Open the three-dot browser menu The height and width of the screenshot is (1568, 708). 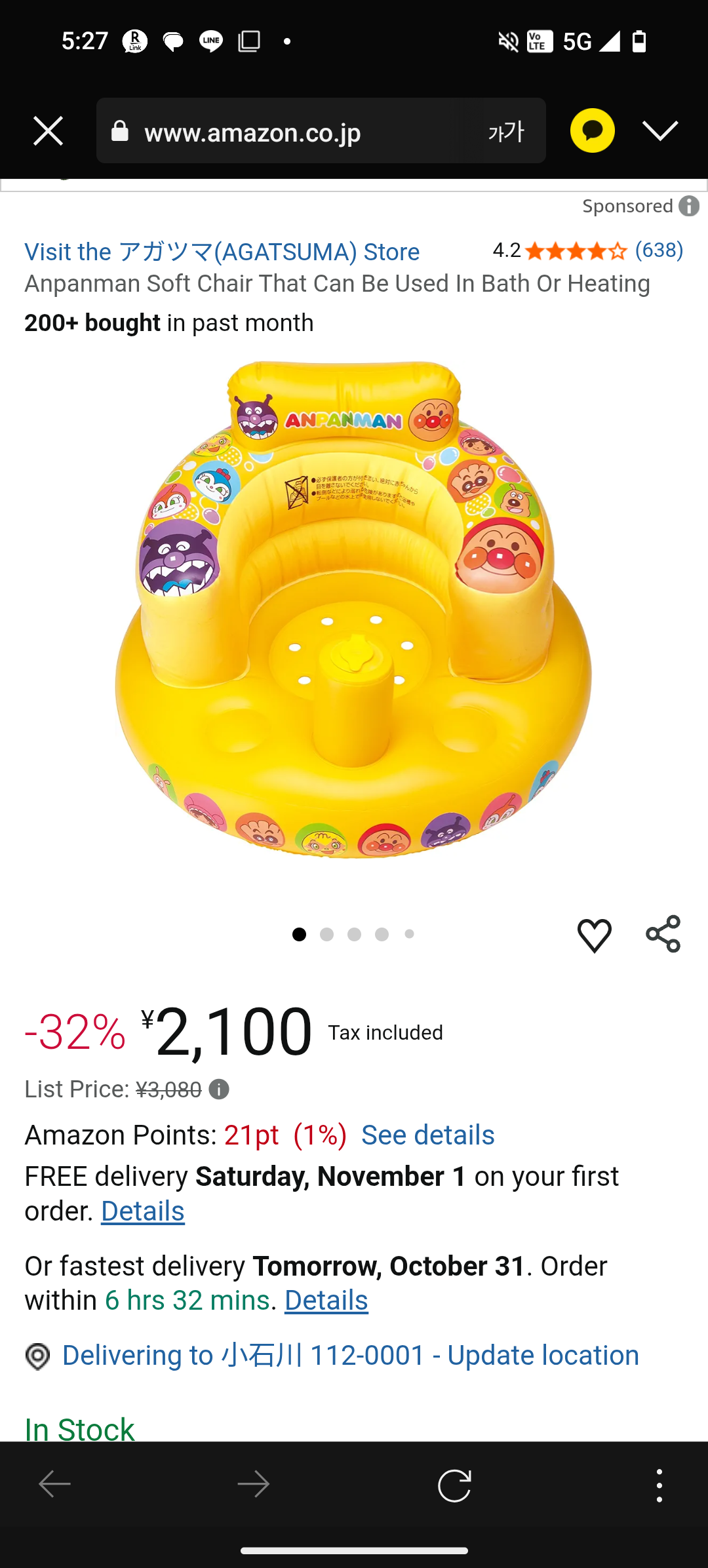click(659, 1485)
